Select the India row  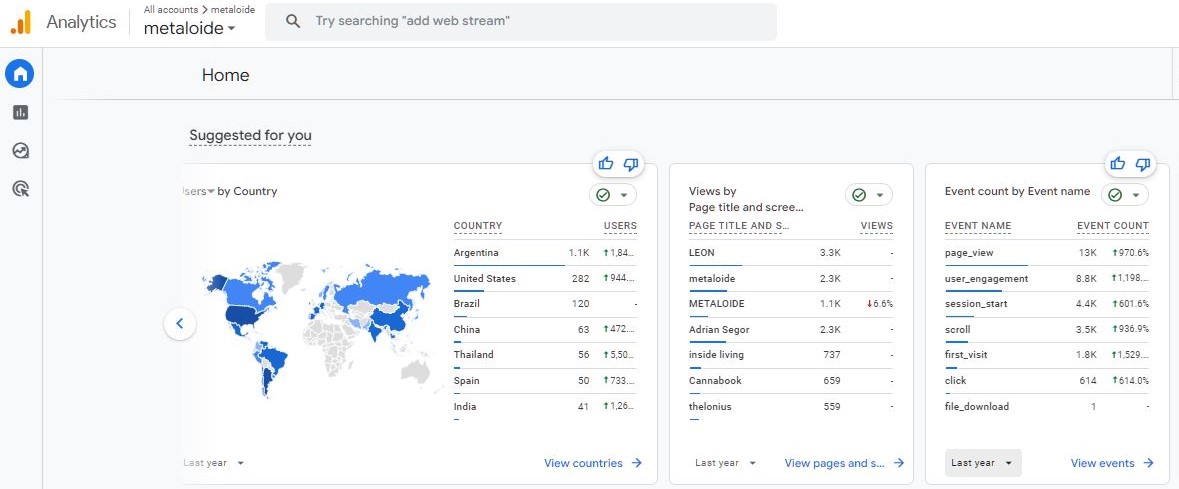coord(545,406)
